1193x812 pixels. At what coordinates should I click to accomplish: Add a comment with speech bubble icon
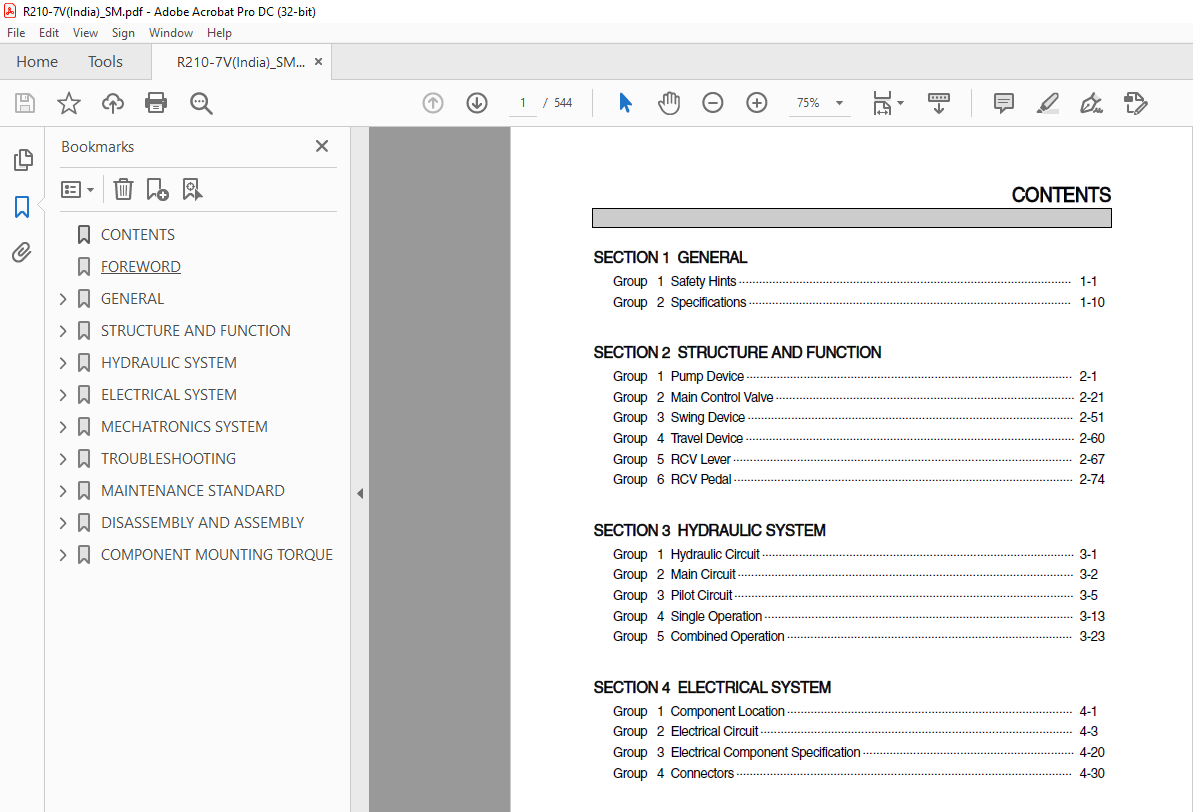point(1004,103)
